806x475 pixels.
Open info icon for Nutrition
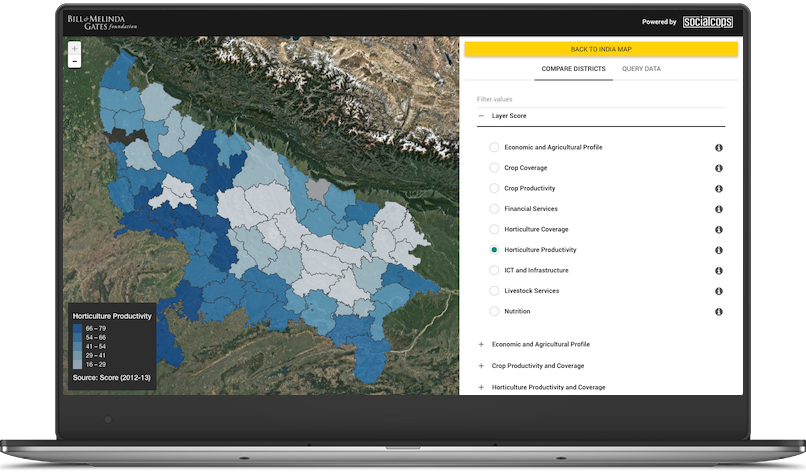[719, 312]
